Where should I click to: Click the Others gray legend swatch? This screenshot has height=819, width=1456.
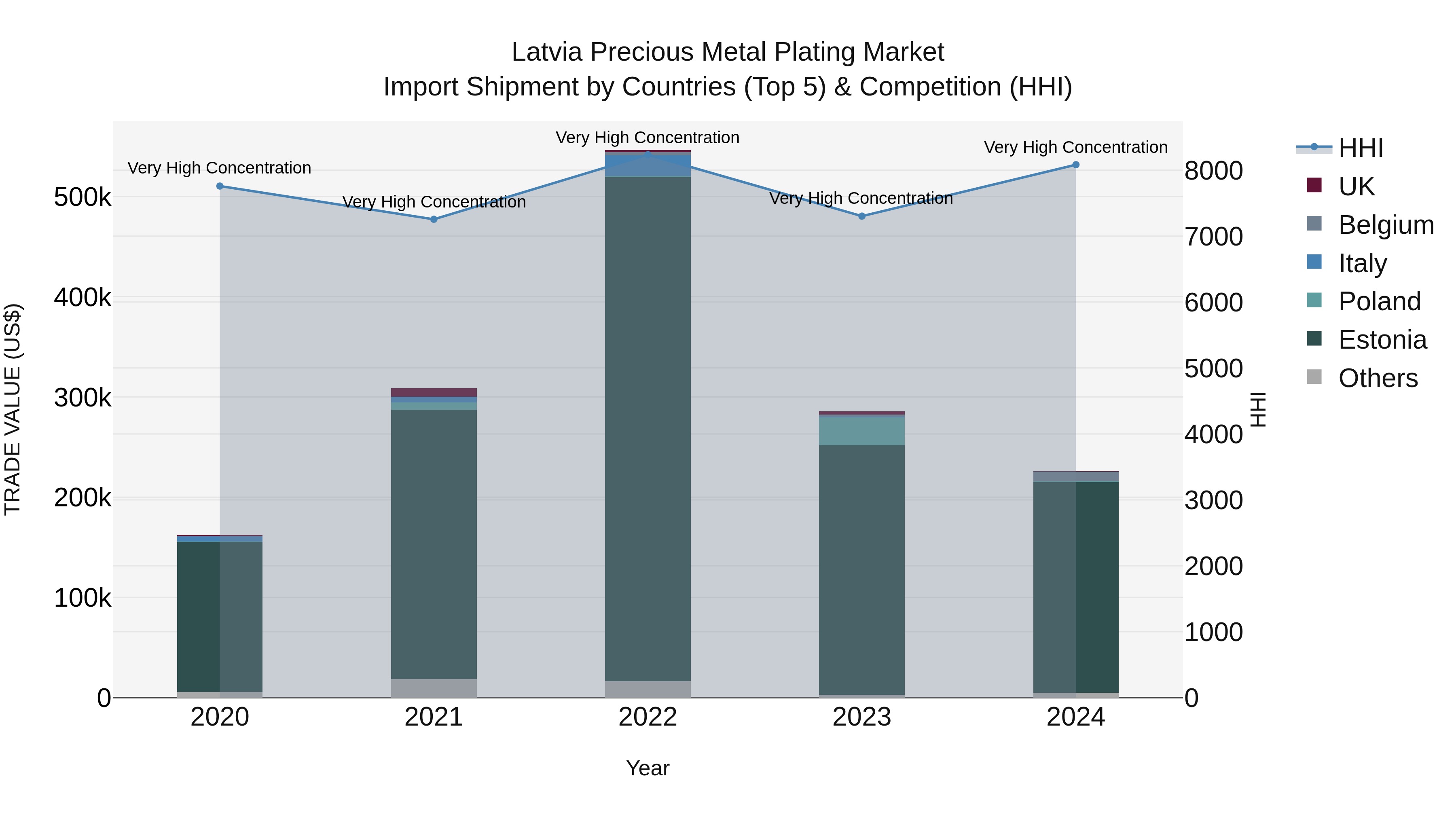point(1314,377)
